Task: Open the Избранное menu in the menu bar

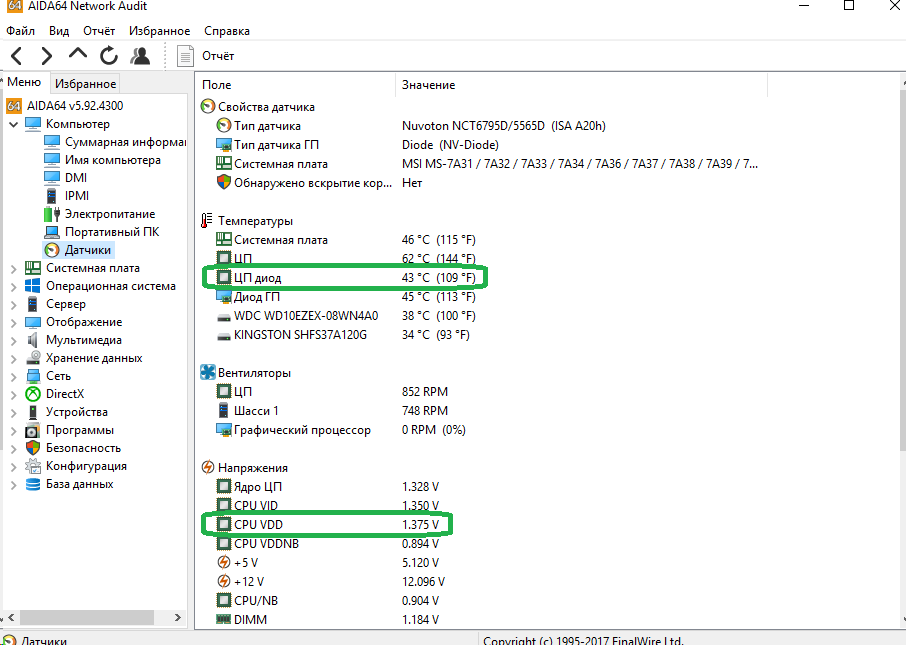Action: click(159, 31)
